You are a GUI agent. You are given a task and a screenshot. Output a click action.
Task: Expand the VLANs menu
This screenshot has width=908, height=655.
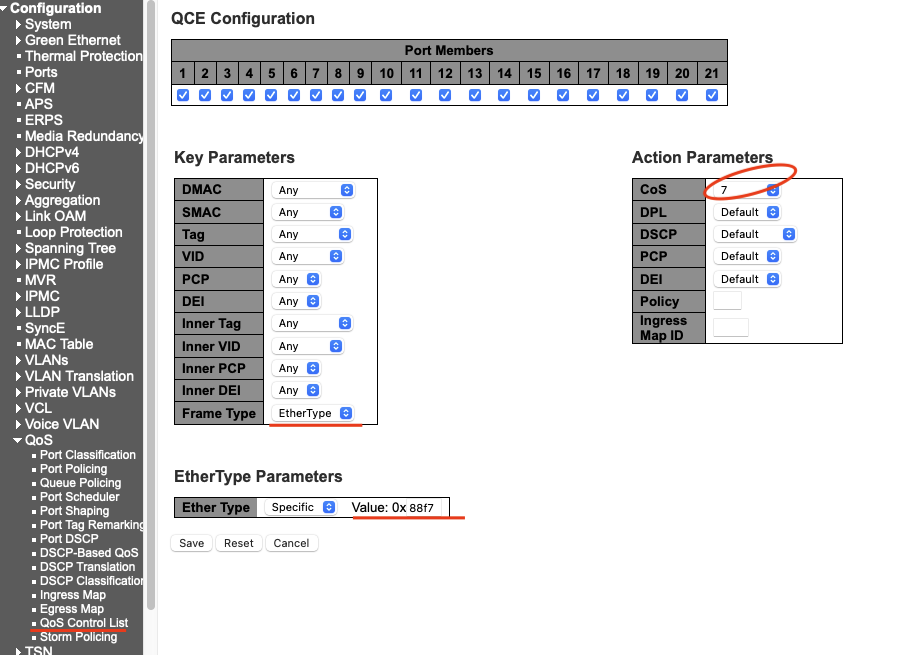(18, 360)
